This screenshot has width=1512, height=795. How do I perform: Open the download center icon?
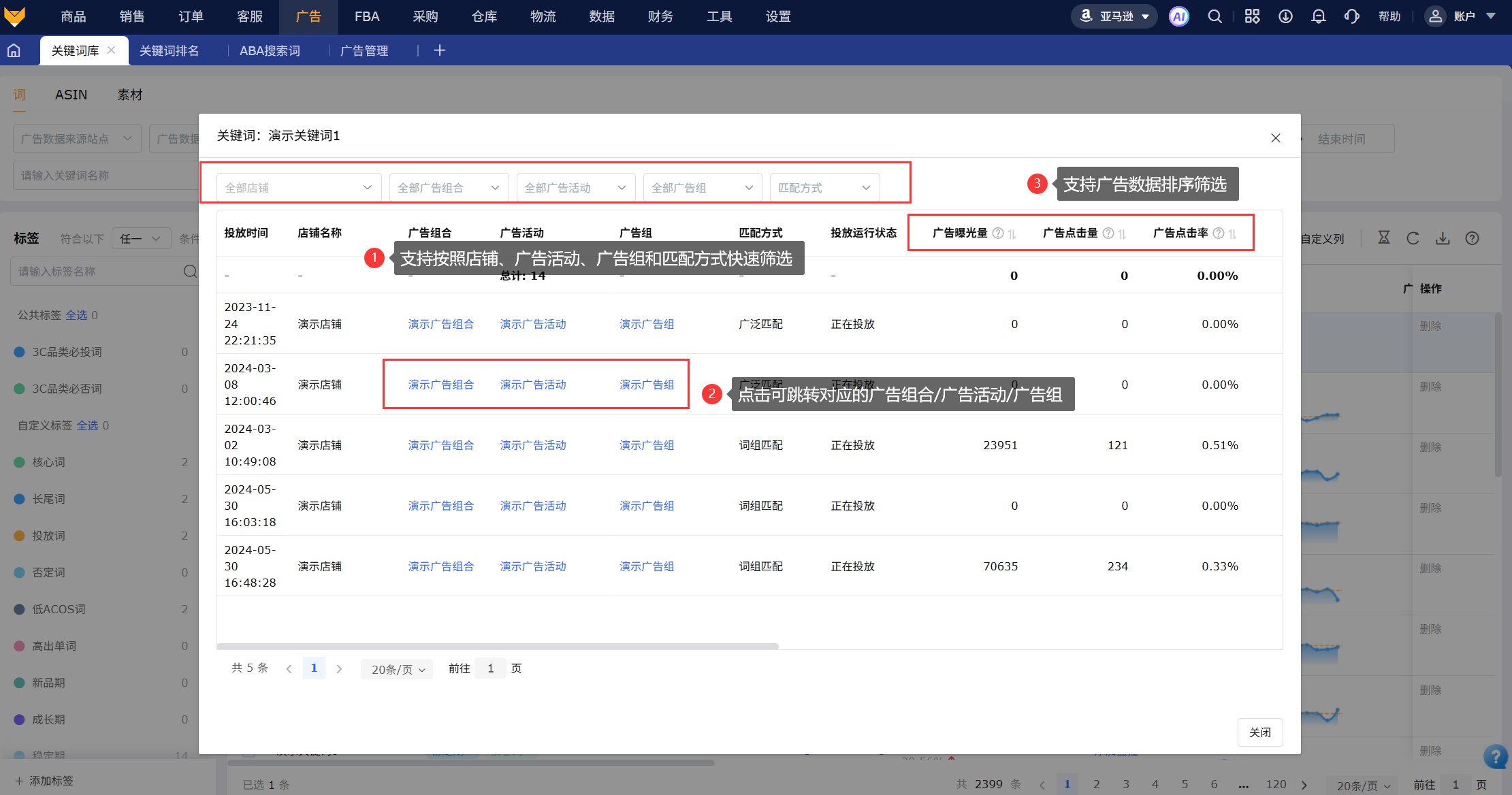[x=1285, y=16]
